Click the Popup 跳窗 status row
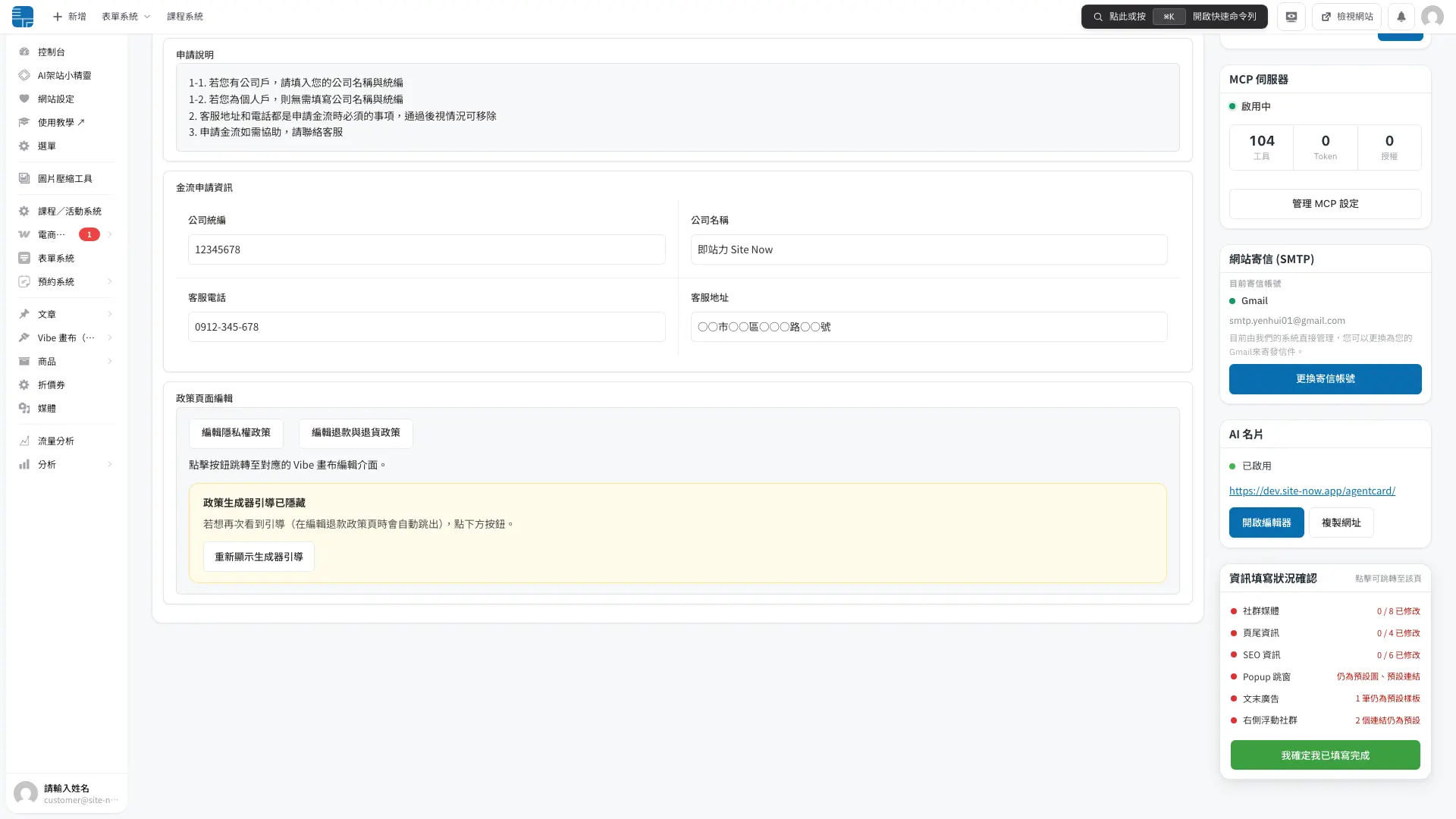 click(1325, 677)
